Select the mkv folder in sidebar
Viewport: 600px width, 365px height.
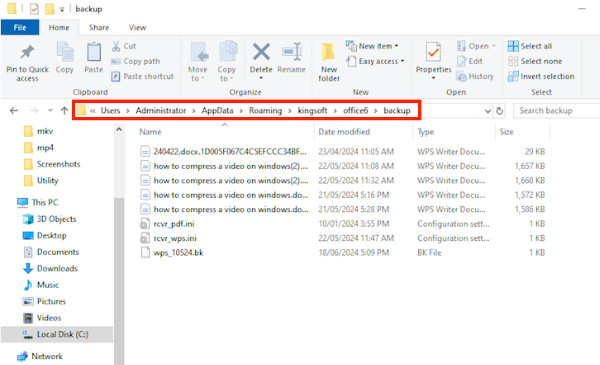click(39, 131)
